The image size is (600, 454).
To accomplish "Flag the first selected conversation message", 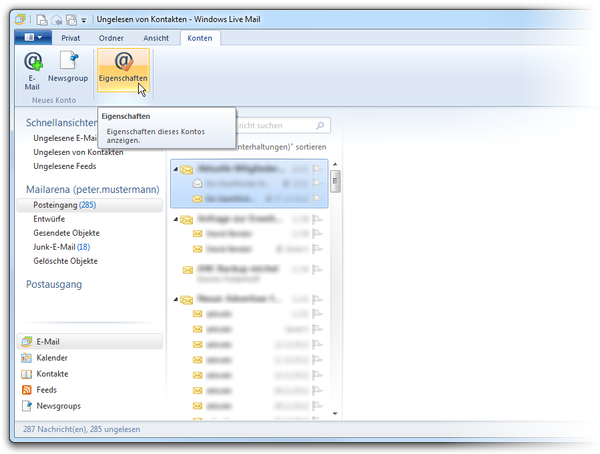I will coord(317,169).
